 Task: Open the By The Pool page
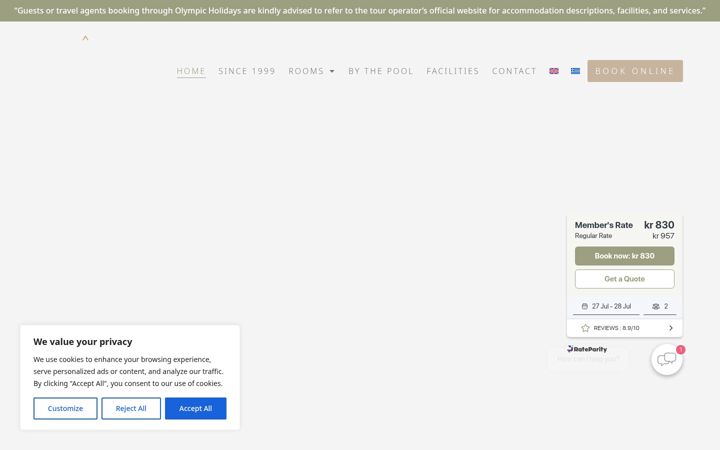[381, 71]
